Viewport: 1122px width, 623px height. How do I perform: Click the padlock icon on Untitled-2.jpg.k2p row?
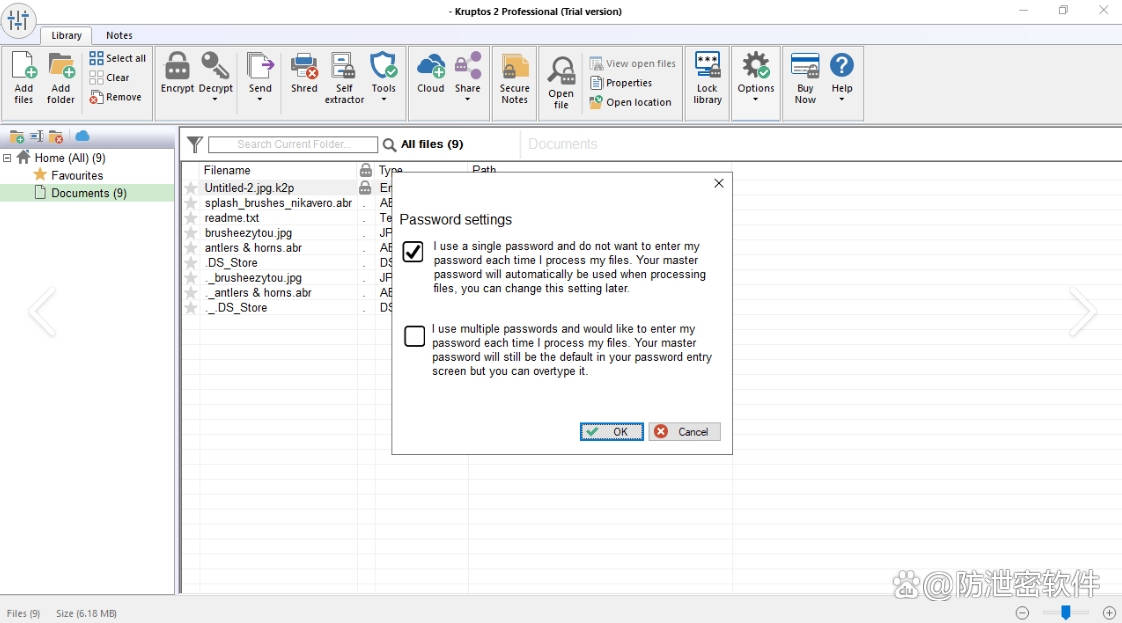365,187
